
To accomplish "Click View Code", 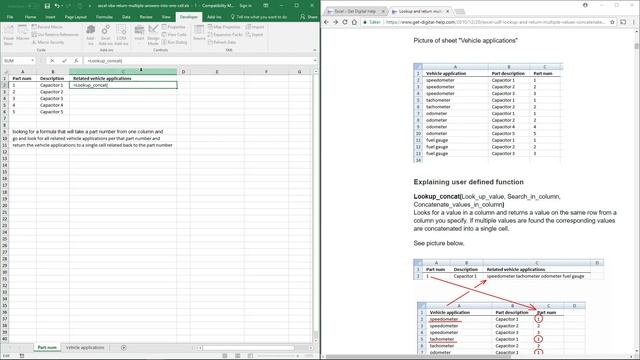I will pos(174,35).
